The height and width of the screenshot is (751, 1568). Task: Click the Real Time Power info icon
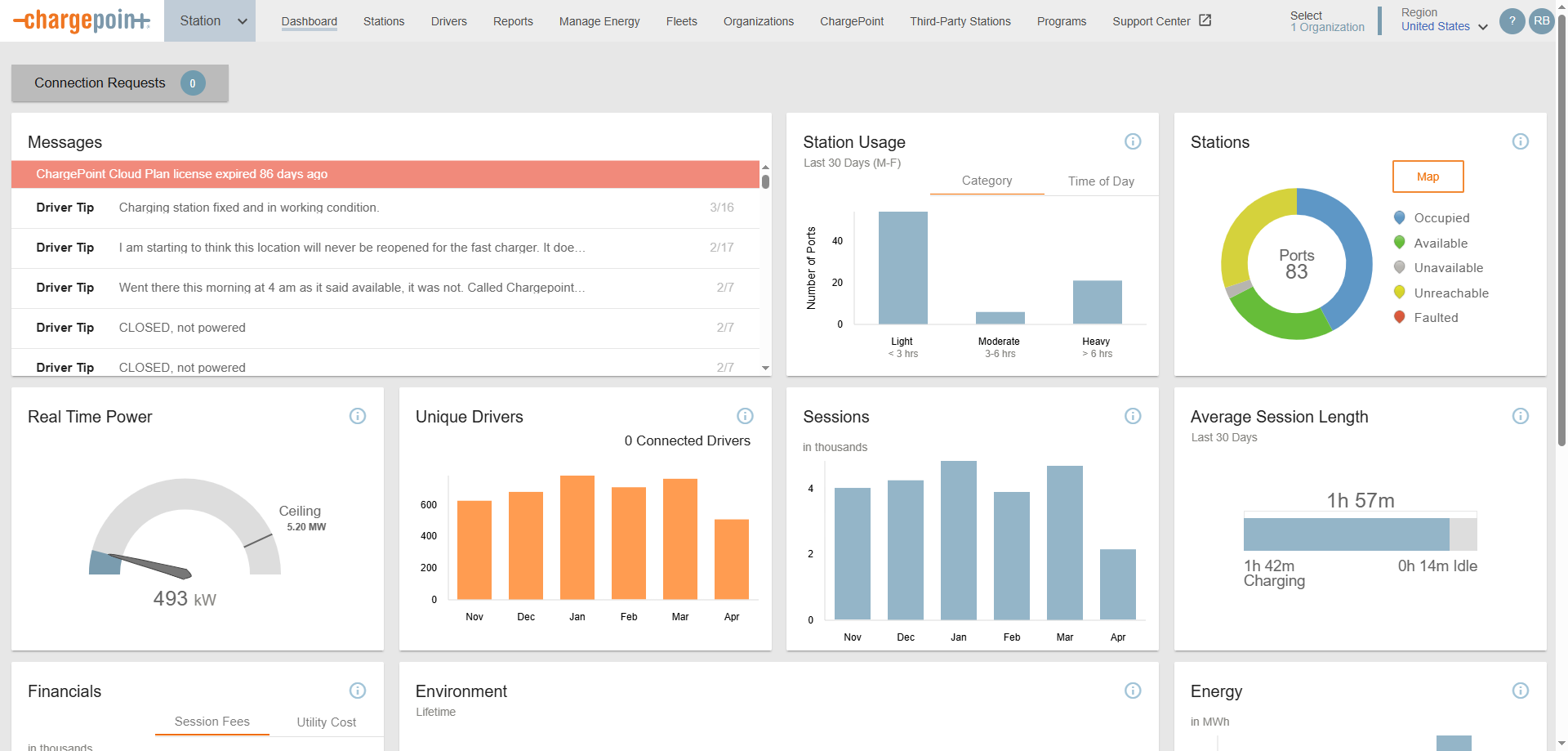(358, 416)
